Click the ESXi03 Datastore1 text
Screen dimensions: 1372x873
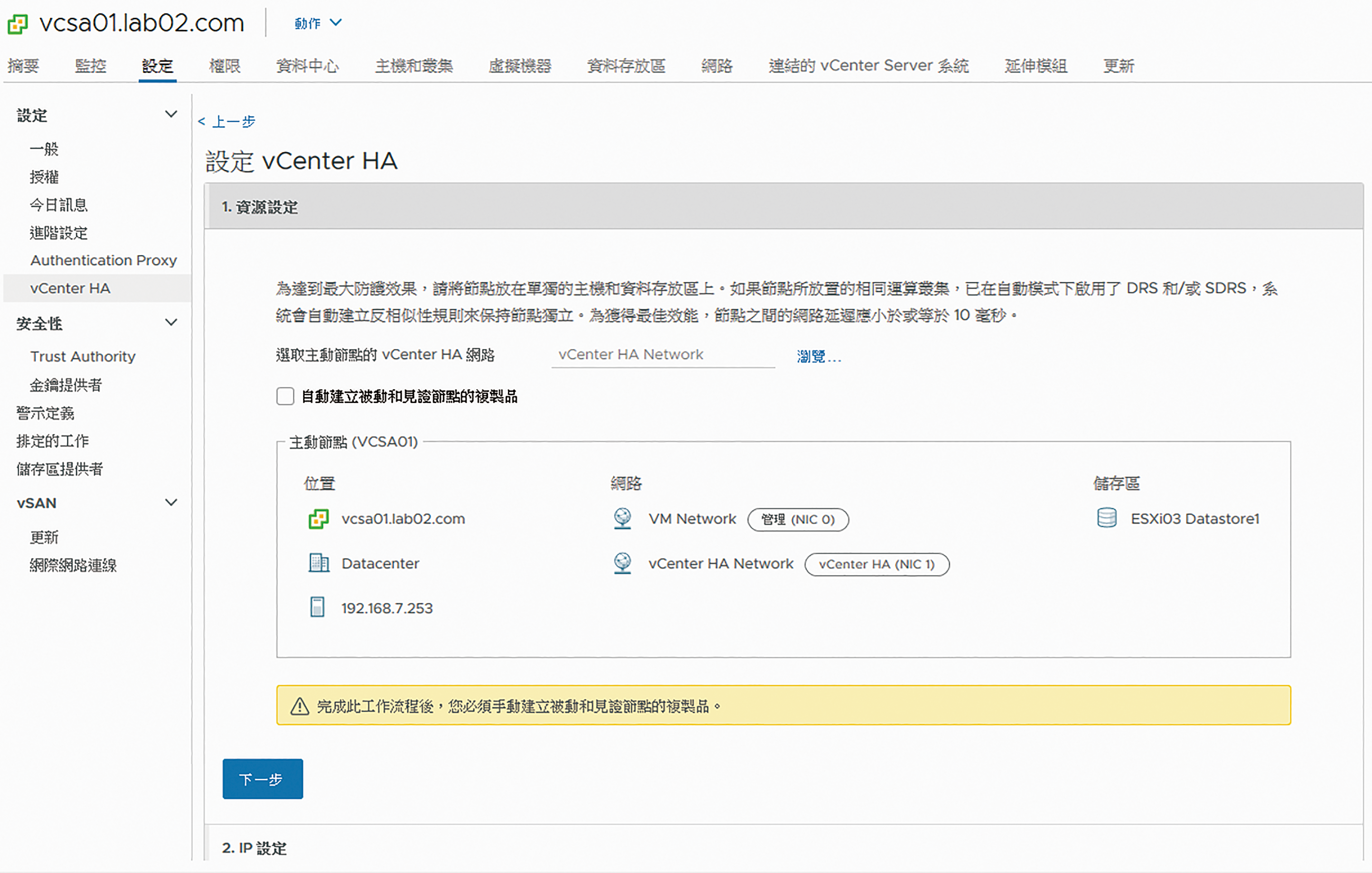pyautogui.click(x=1195, y=519)
